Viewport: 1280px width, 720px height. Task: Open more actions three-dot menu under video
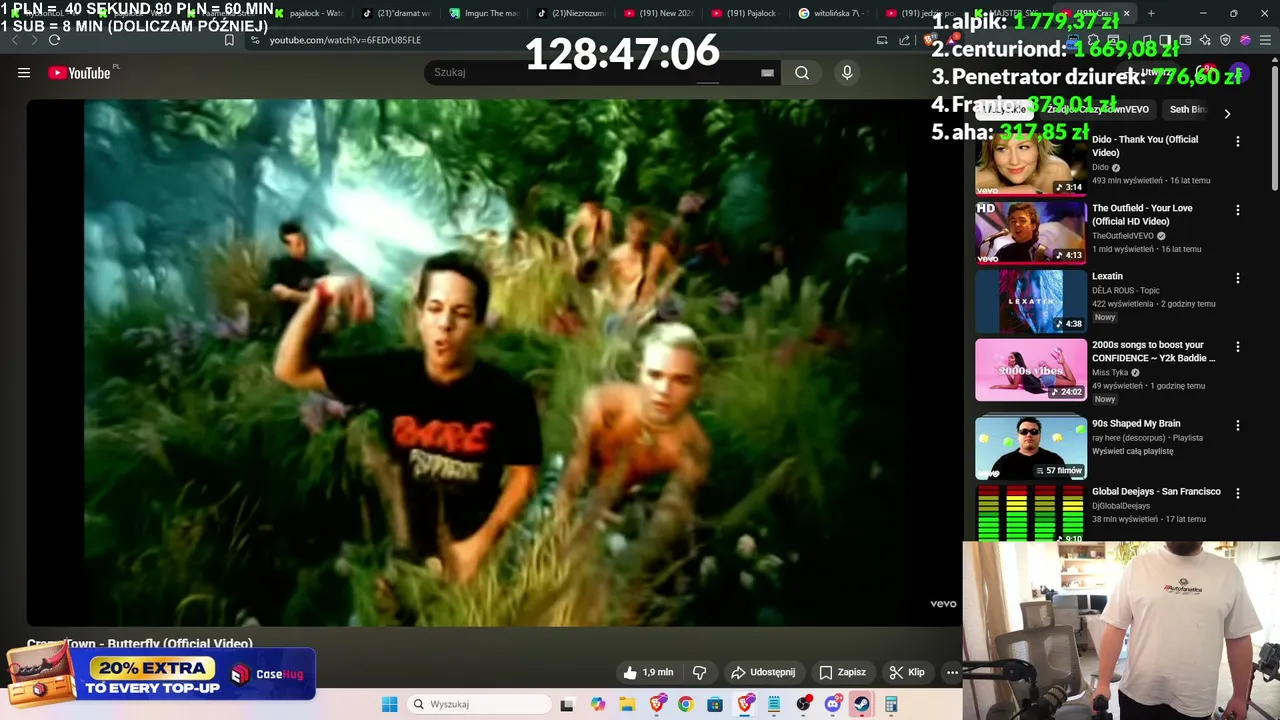(x=952, y=672)
